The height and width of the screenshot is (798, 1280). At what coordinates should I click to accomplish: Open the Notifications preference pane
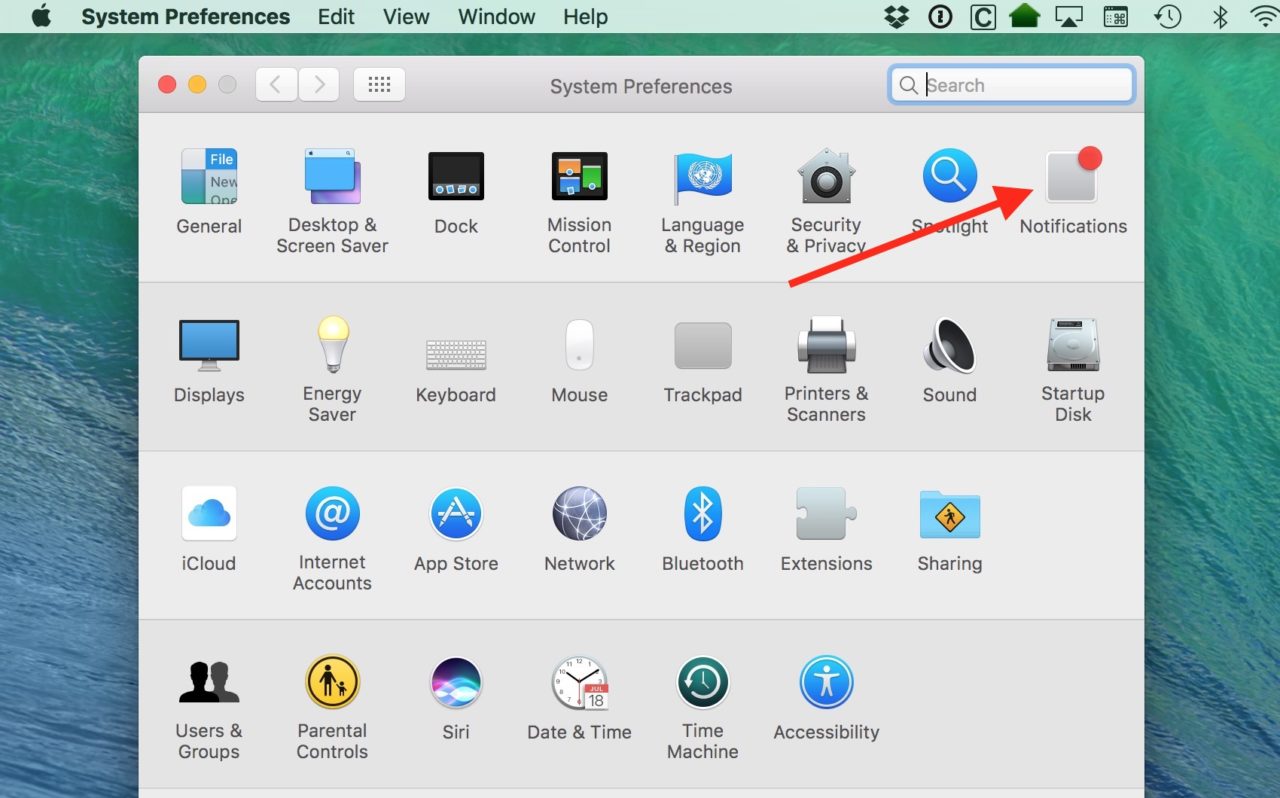pos(1073,191)
